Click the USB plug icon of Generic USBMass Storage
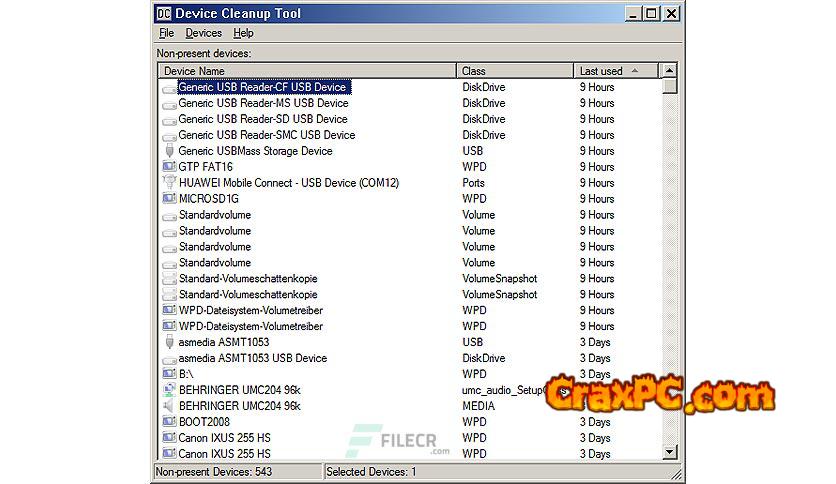Viewport: 836px width, 484px height. (170, 151)
